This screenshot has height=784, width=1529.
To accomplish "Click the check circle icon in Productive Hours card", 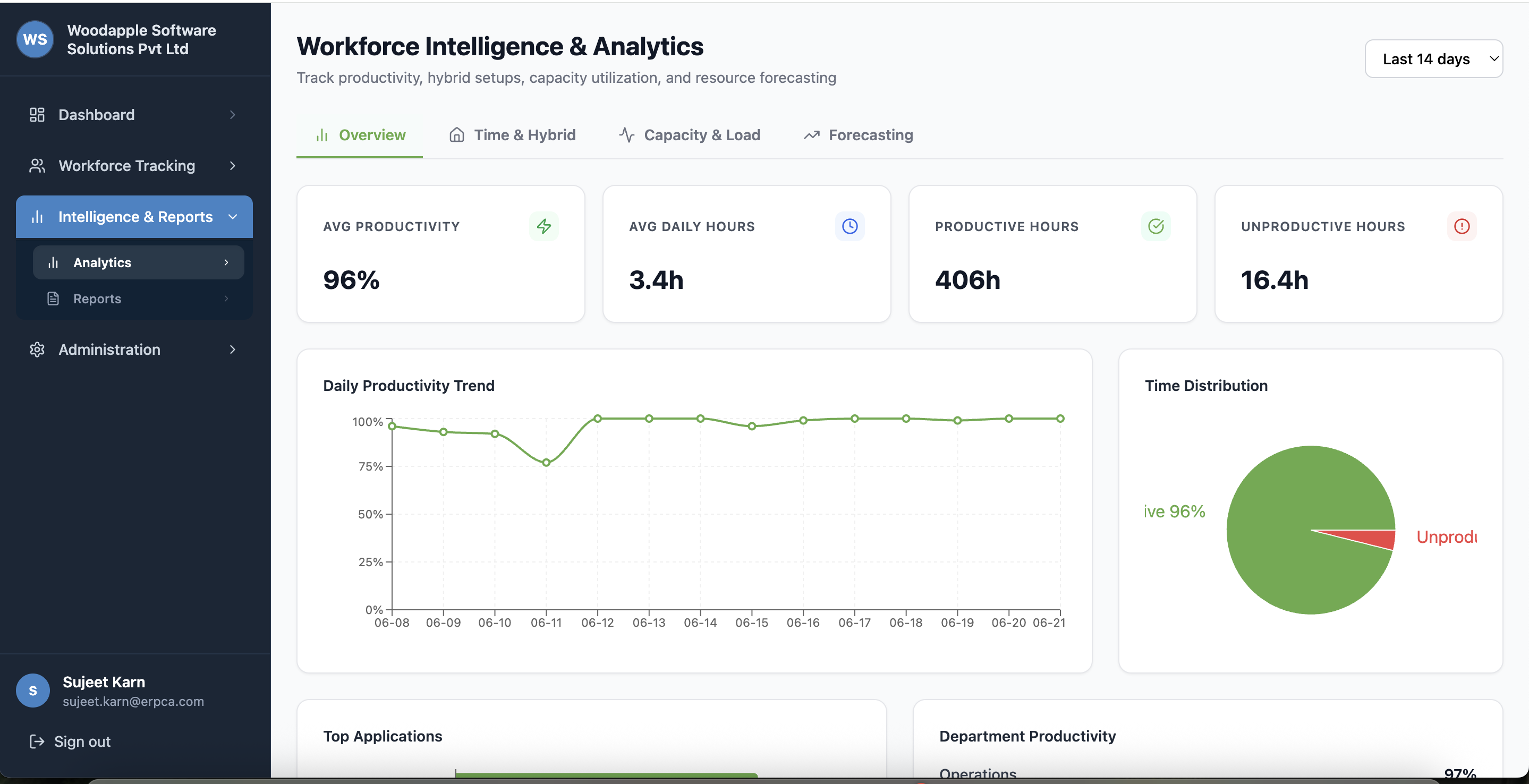I will click(x=1156, y=226).
